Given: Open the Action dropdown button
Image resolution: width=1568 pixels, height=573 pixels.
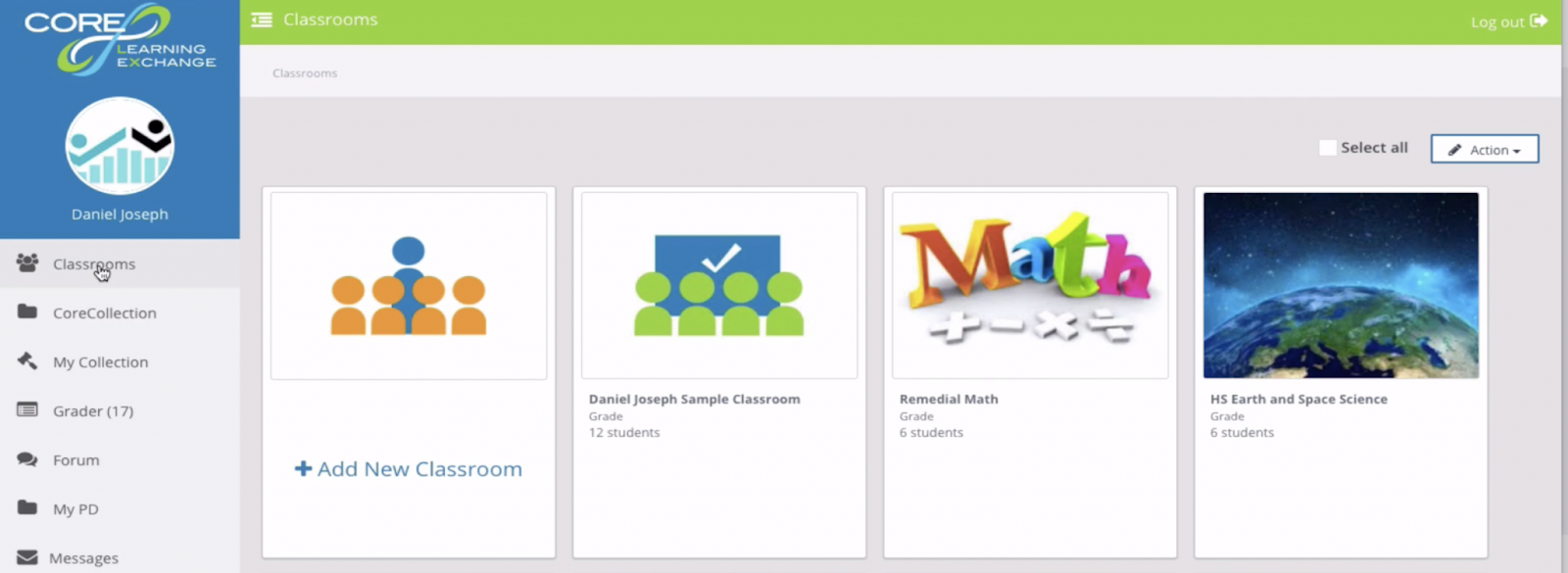Looking at the screenshot, I should [x=1485, y=149].
